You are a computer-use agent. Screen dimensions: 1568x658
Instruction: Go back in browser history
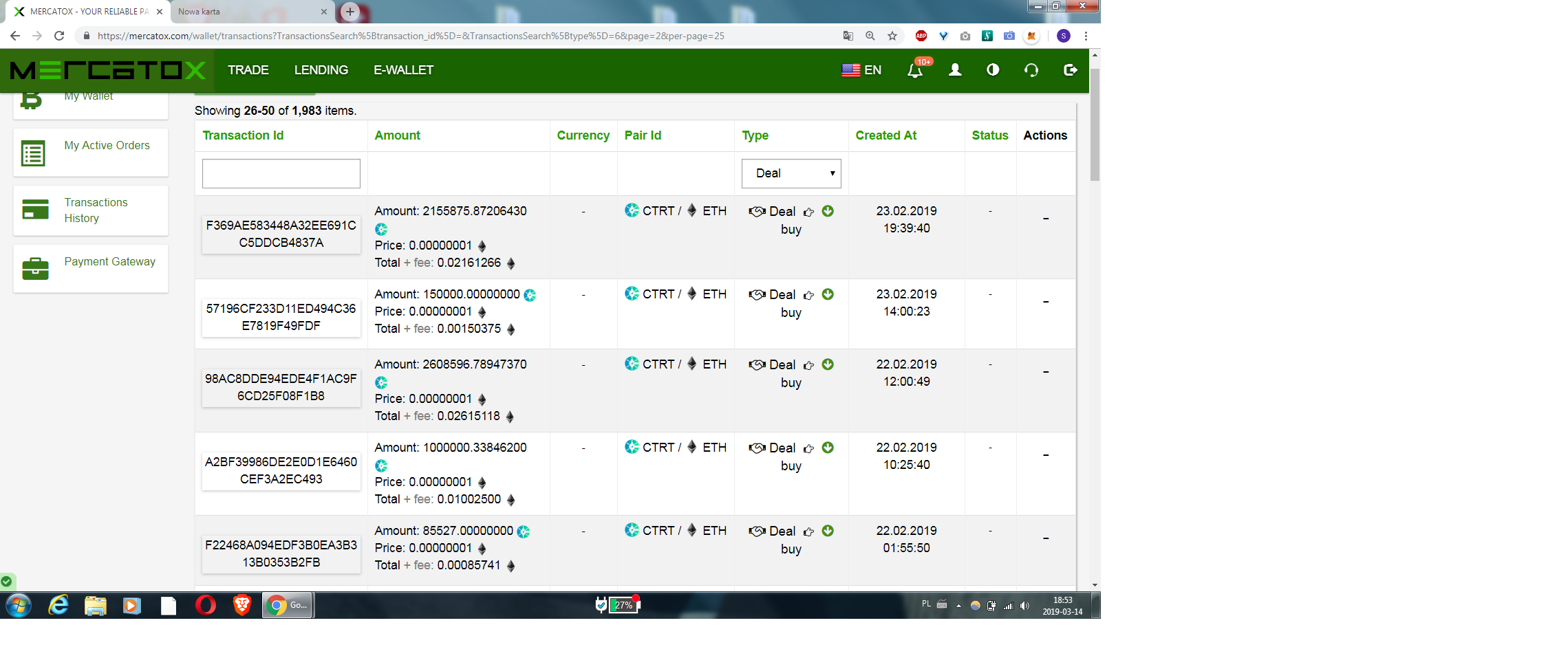point(15,36)
